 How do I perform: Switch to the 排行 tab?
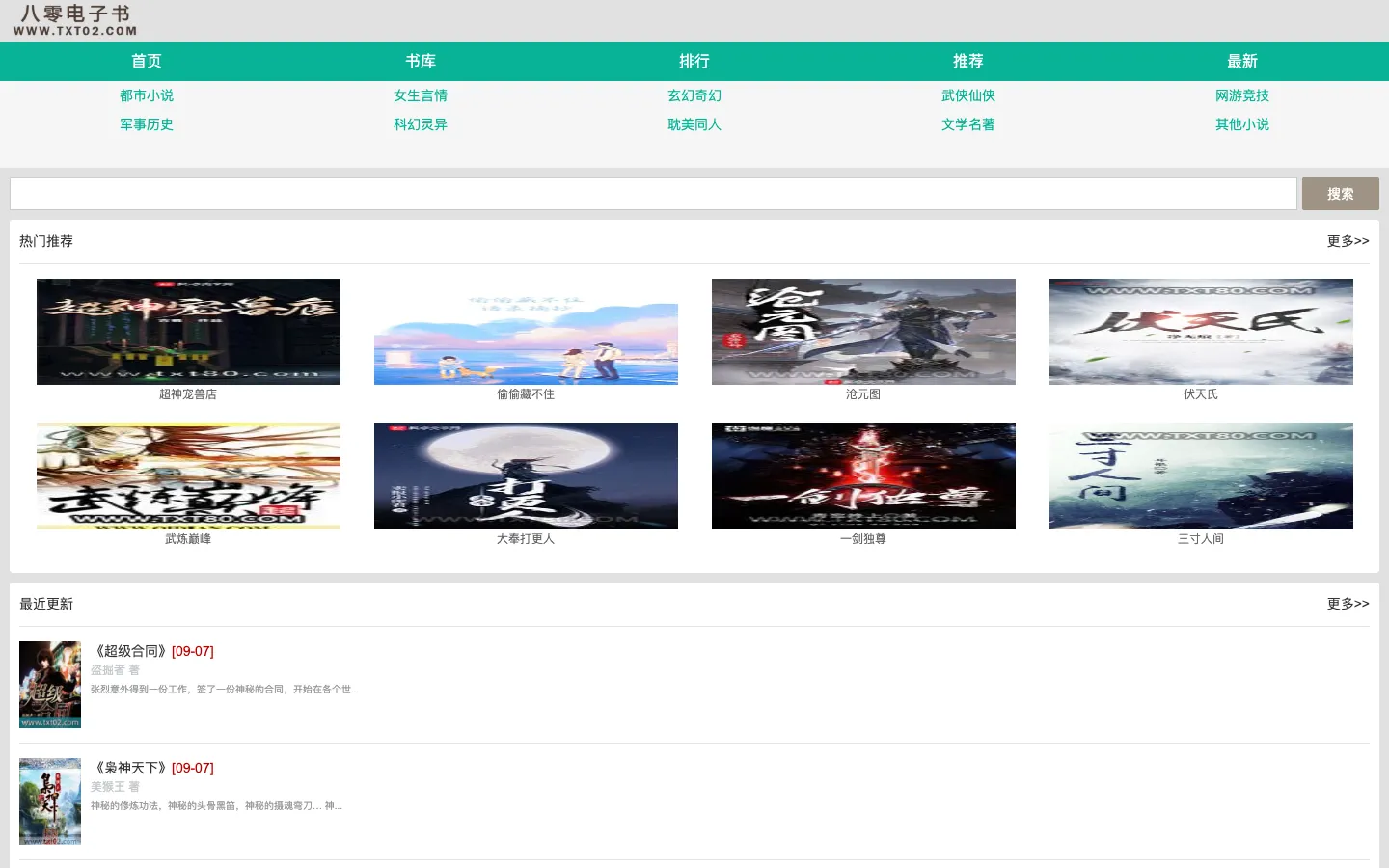(x=694, y=62)
